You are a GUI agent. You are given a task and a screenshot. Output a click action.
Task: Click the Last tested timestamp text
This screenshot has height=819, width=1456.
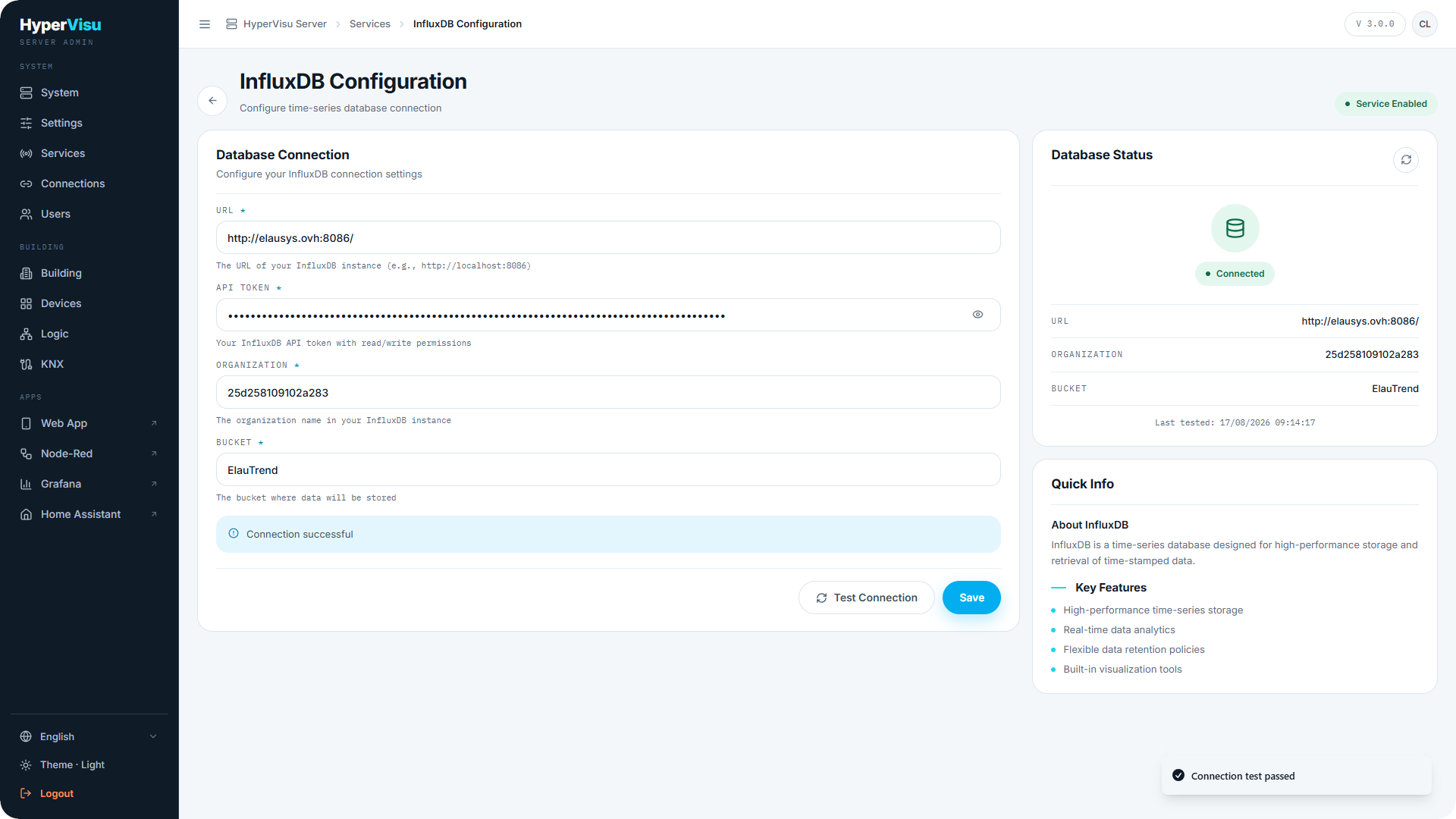[1235, 423]
